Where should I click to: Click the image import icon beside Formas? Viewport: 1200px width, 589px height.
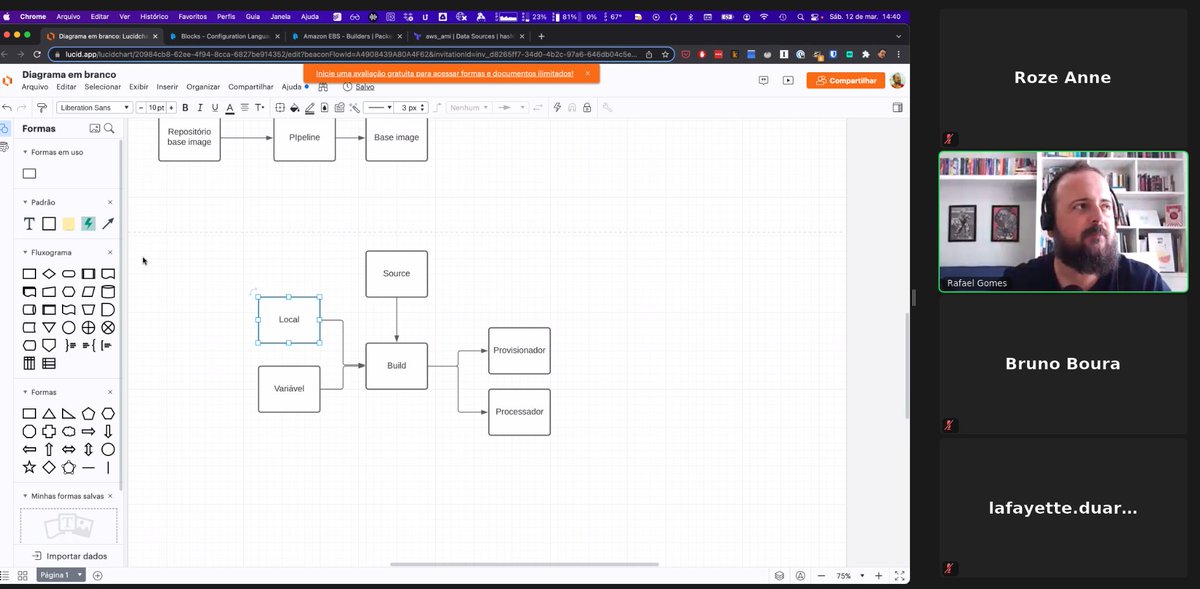click(95, 128)
